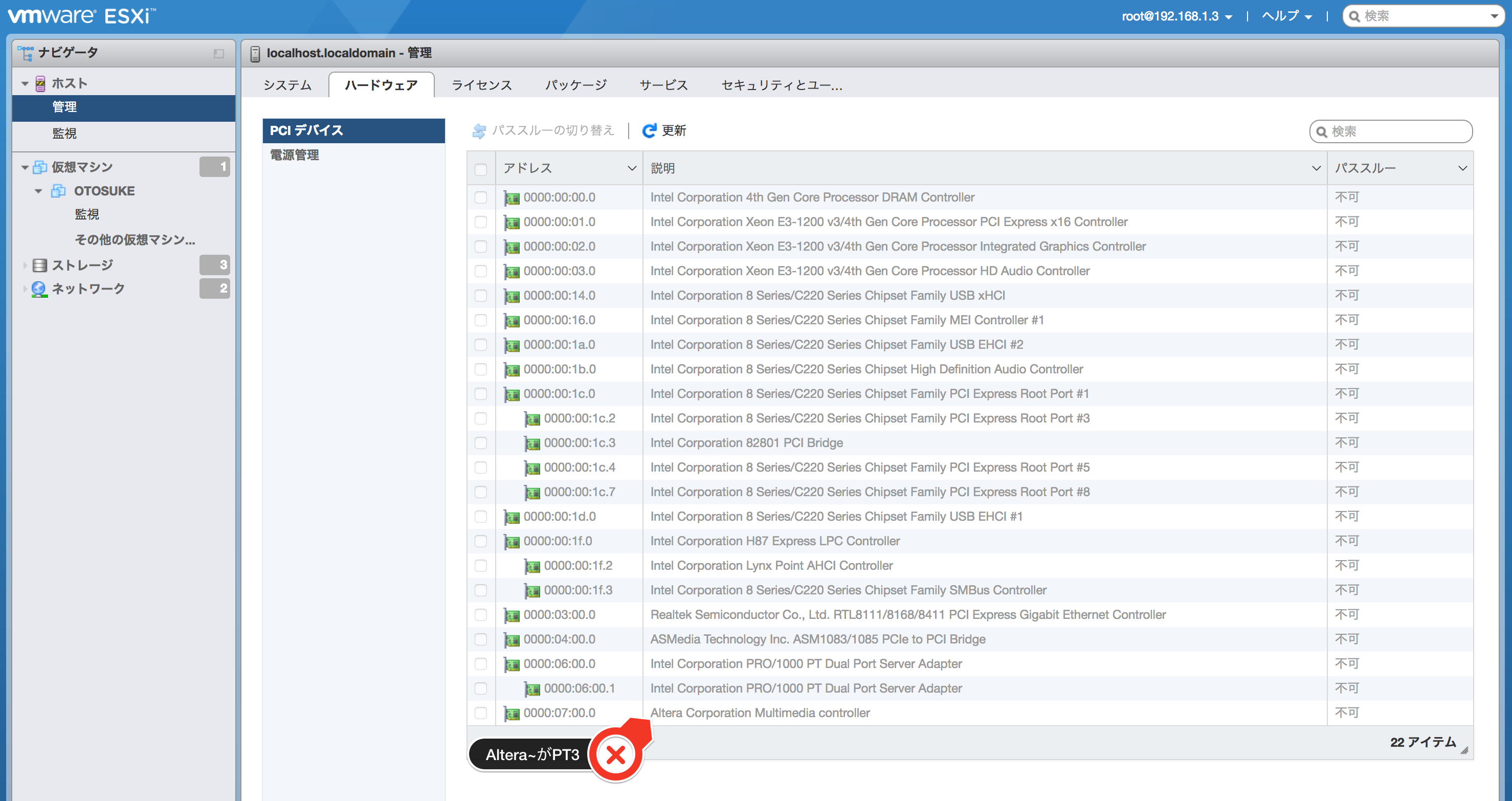This screenshot has width=1512, height=801.
Task: Open the Help (ヘルプ) menu
Action: pos(1286,16)
